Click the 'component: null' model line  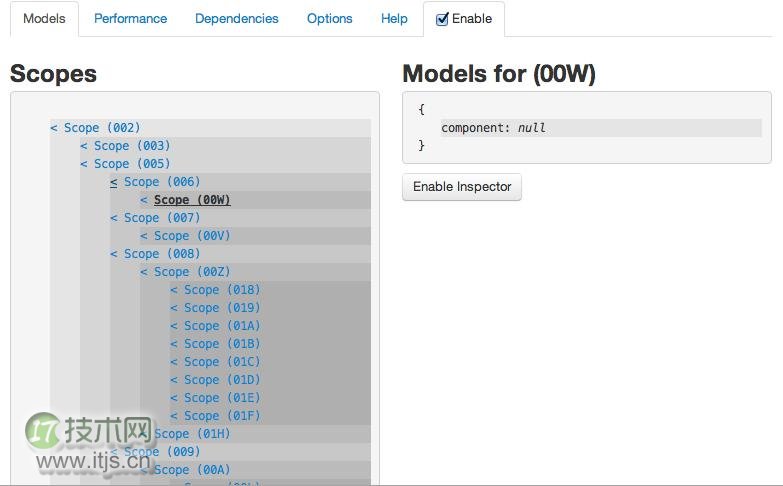(601, 128)
